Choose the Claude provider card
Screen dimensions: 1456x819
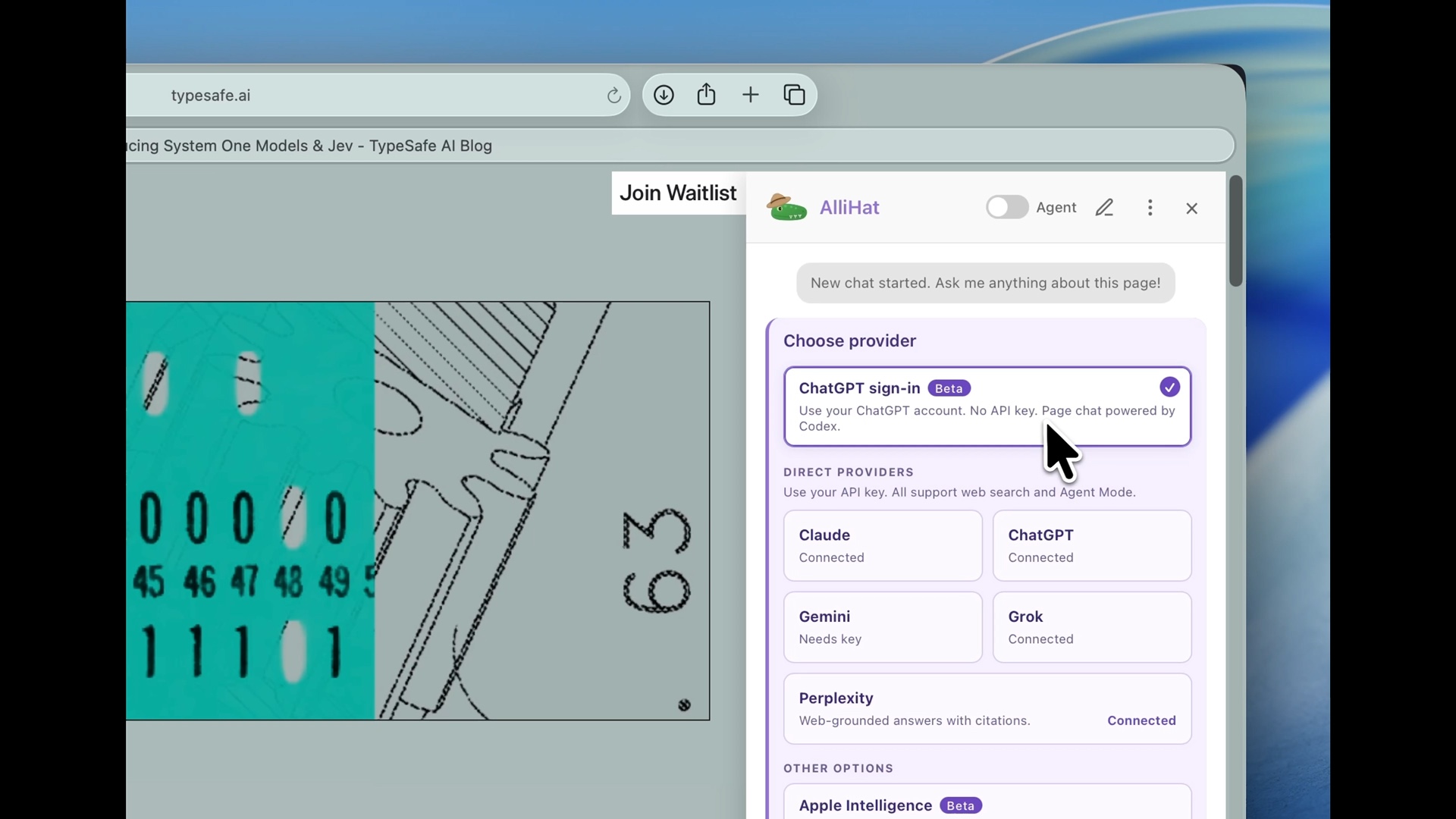883,546
